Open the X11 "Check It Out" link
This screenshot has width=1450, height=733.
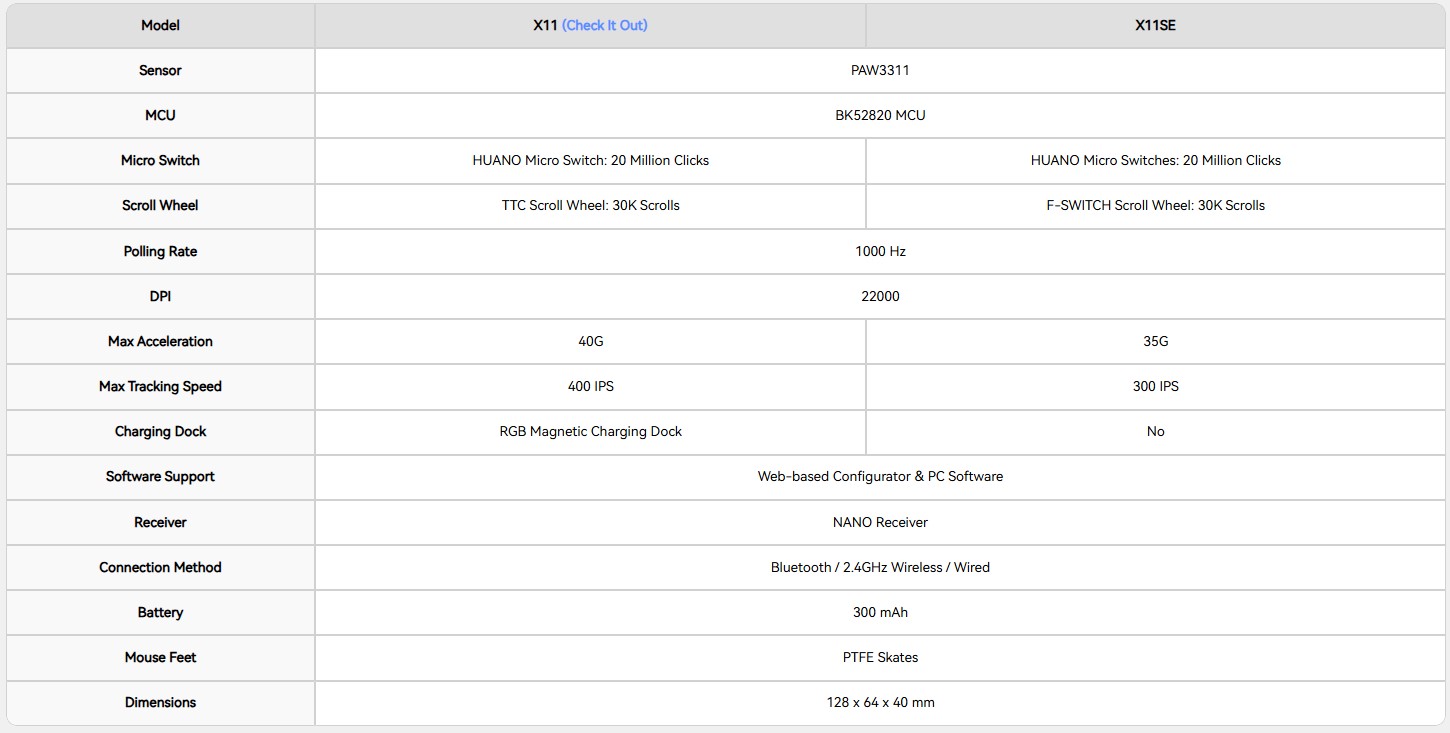coord(604,25)
